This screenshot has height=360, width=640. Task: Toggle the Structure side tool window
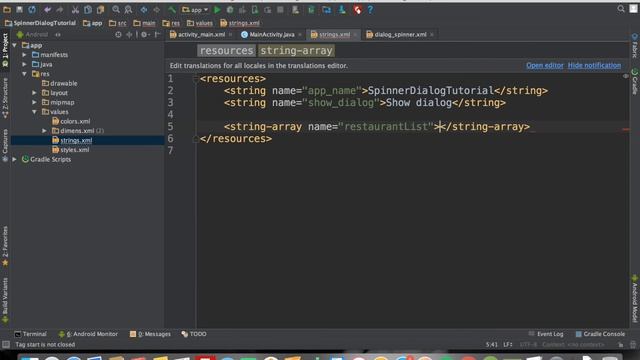click(x=5, y=98)
